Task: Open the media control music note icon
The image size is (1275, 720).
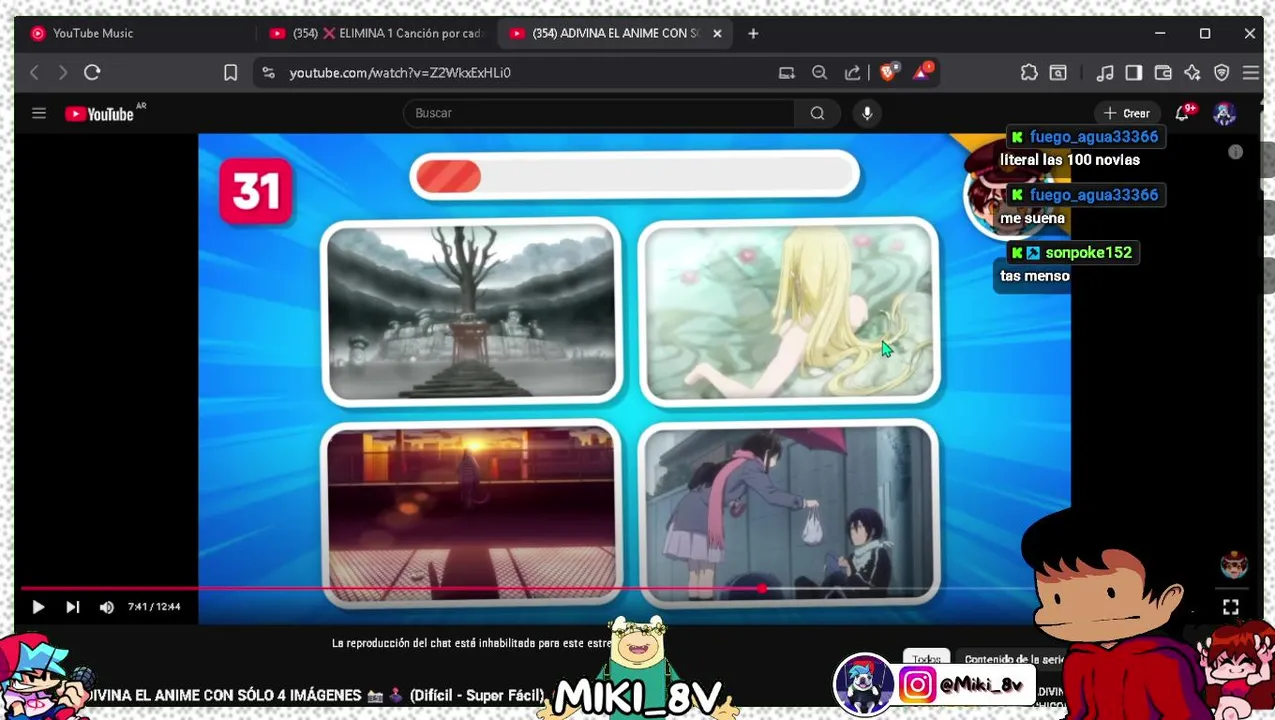Action: click(1105, 73)
